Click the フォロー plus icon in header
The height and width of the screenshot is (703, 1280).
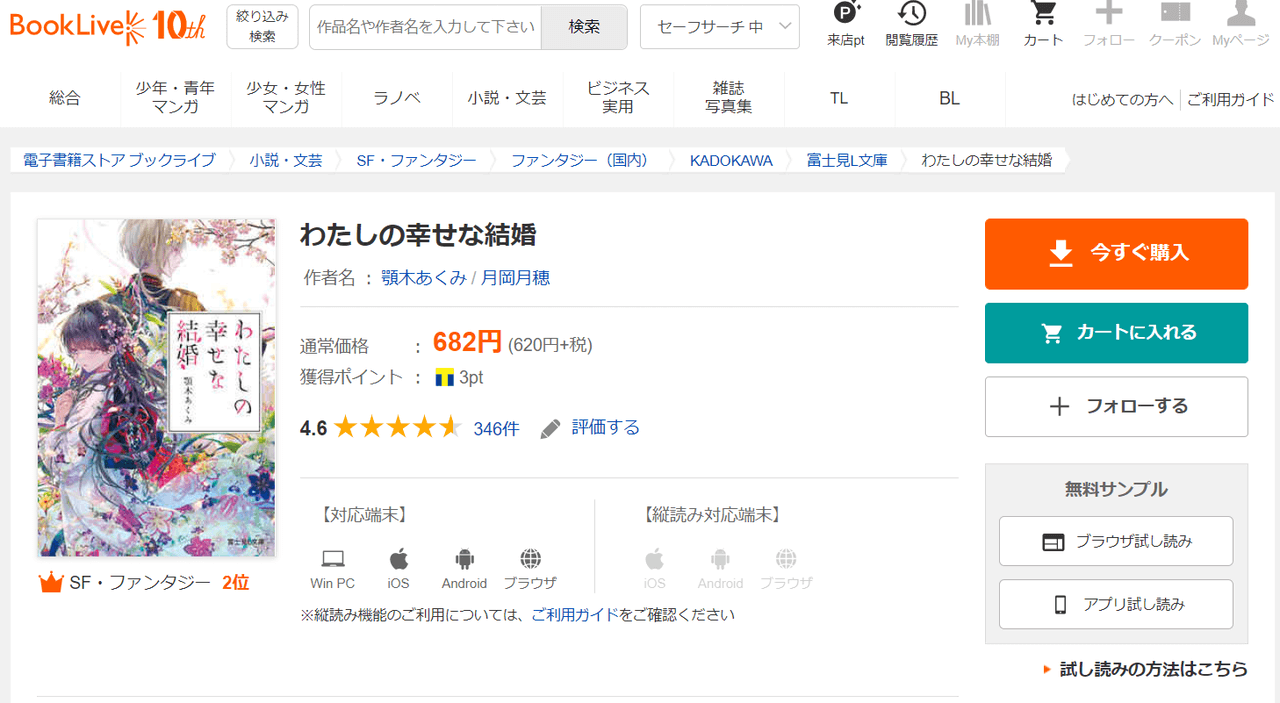click(1108, 14)
